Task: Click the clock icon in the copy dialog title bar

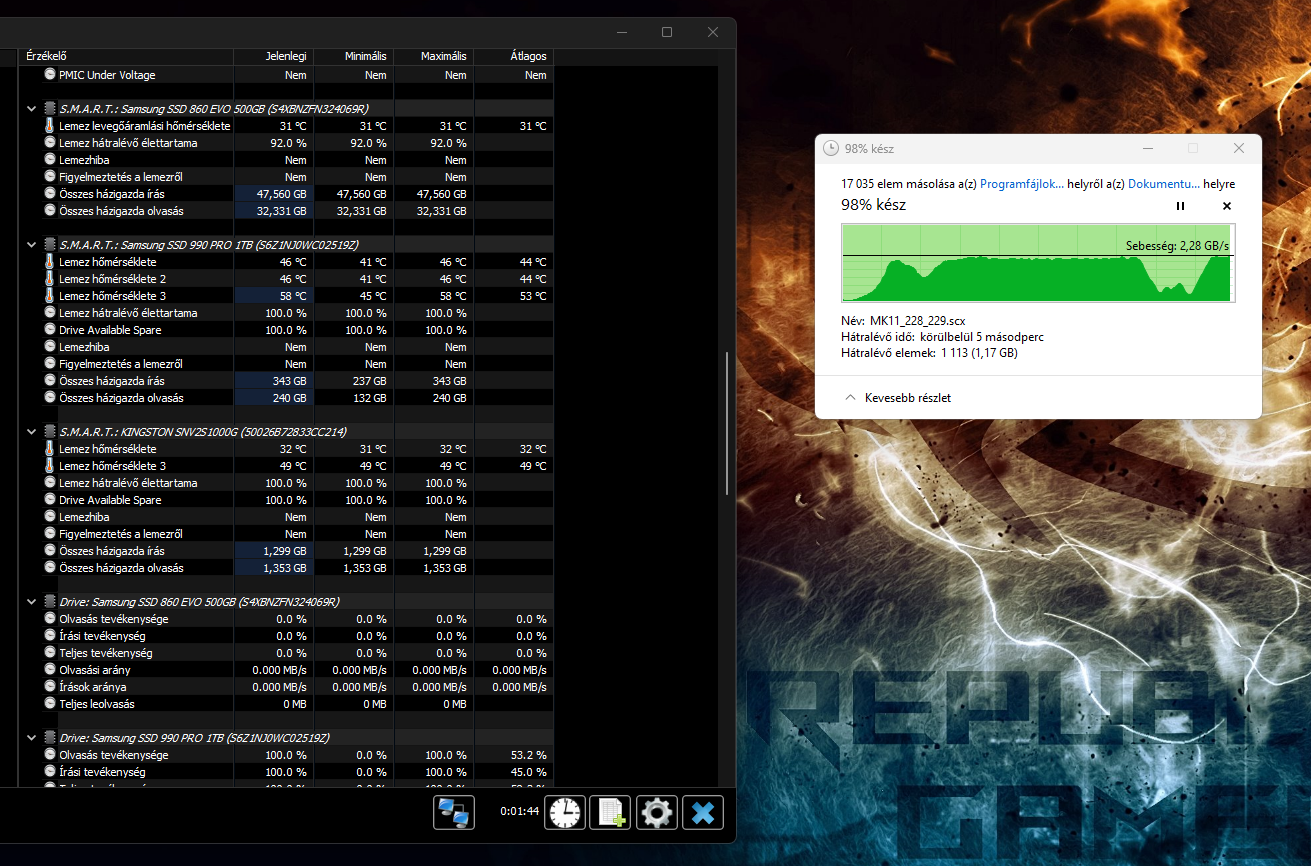Action: (830, 148)
